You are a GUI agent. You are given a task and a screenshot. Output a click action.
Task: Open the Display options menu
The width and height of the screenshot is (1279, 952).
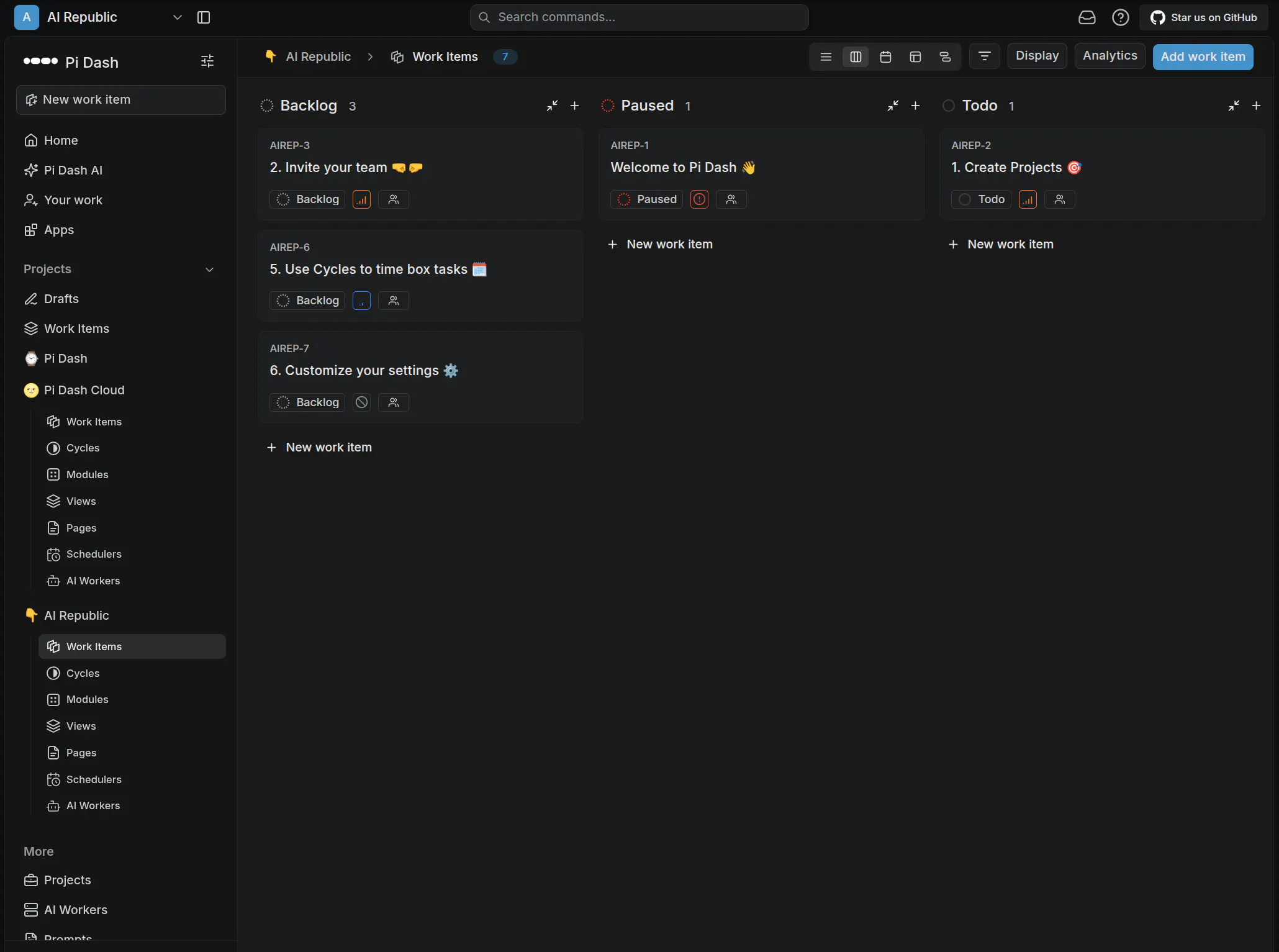(1037, 56)
